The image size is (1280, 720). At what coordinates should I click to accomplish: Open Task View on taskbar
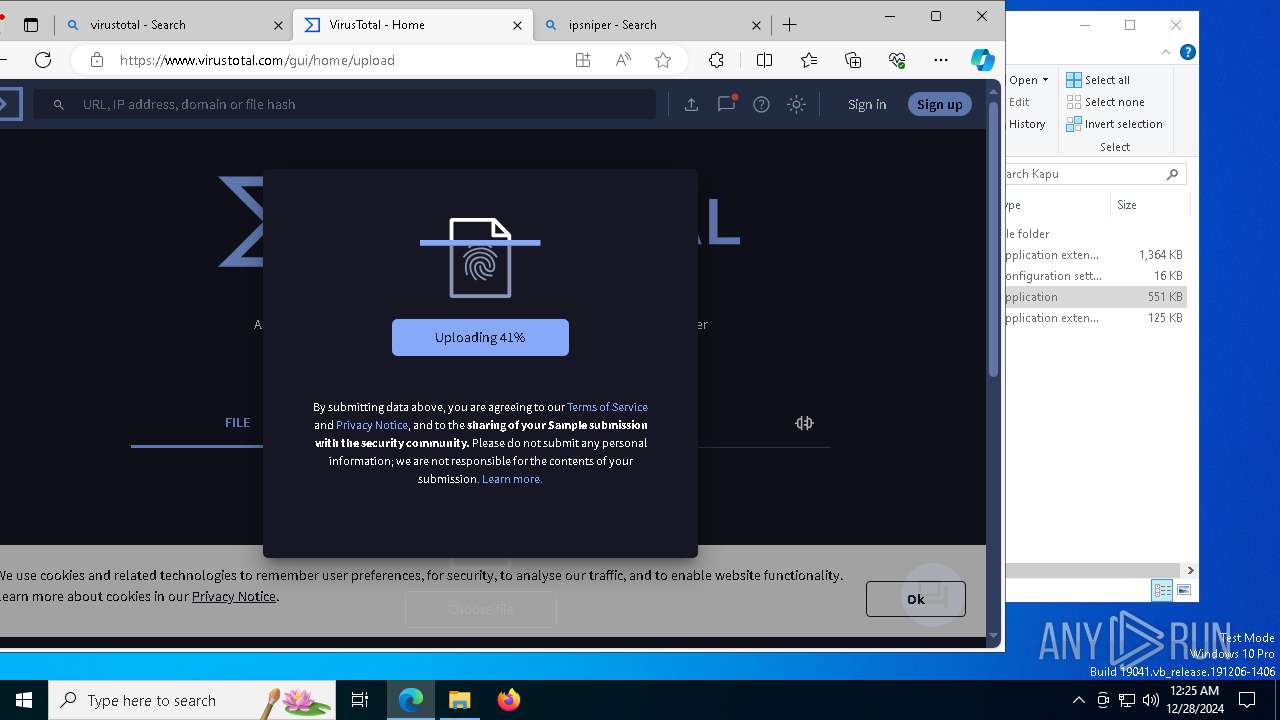tap(360, 700)
